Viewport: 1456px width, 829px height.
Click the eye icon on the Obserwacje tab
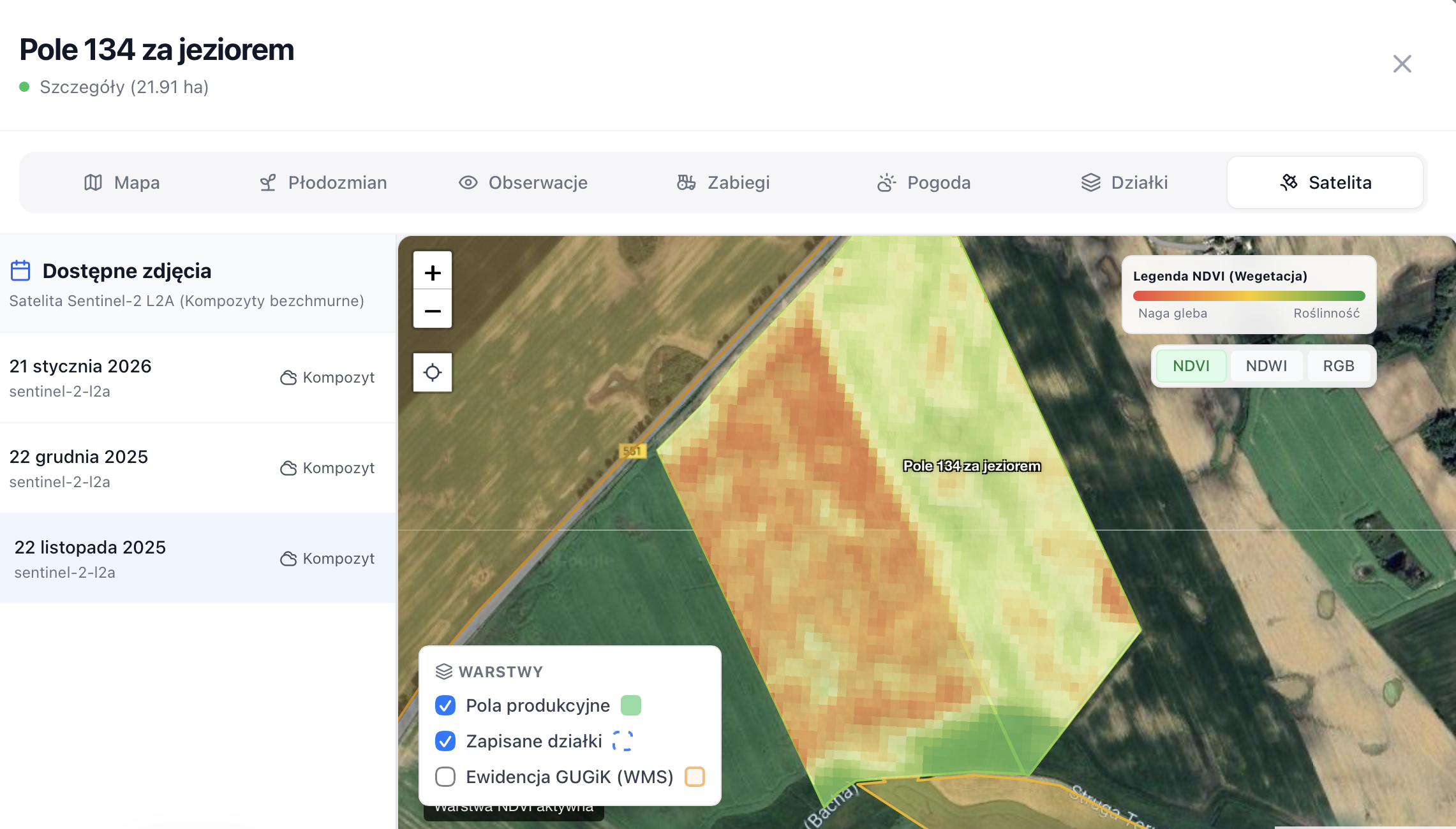(x=468, y=182)
